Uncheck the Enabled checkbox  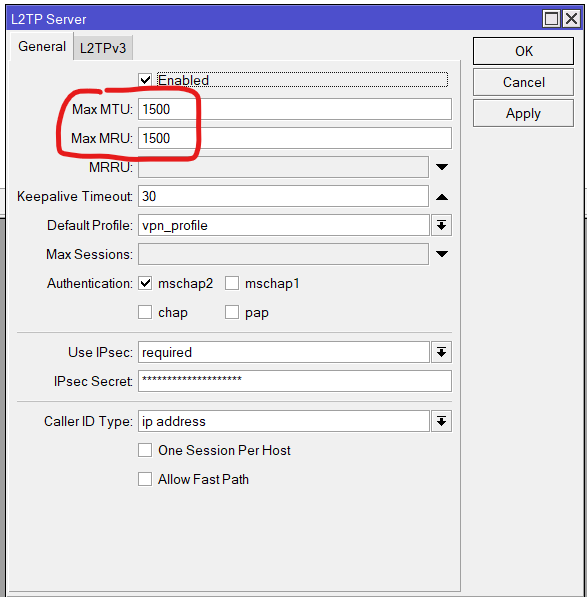tap(145, 80)
